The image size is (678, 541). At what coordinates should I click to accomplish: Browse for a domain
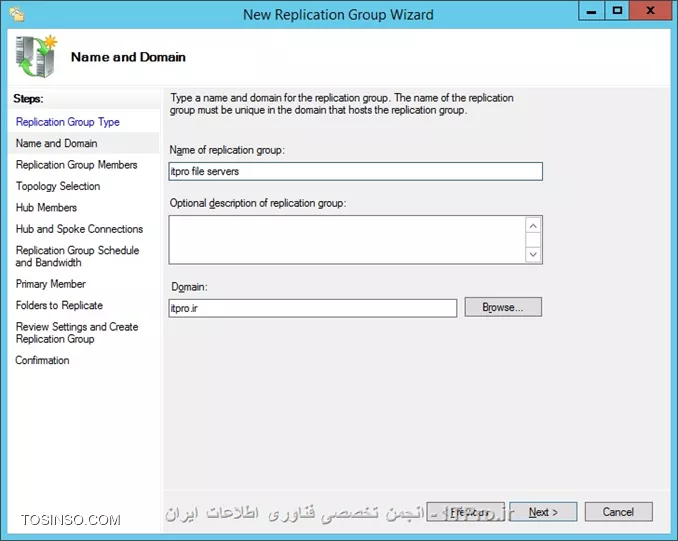503,307
